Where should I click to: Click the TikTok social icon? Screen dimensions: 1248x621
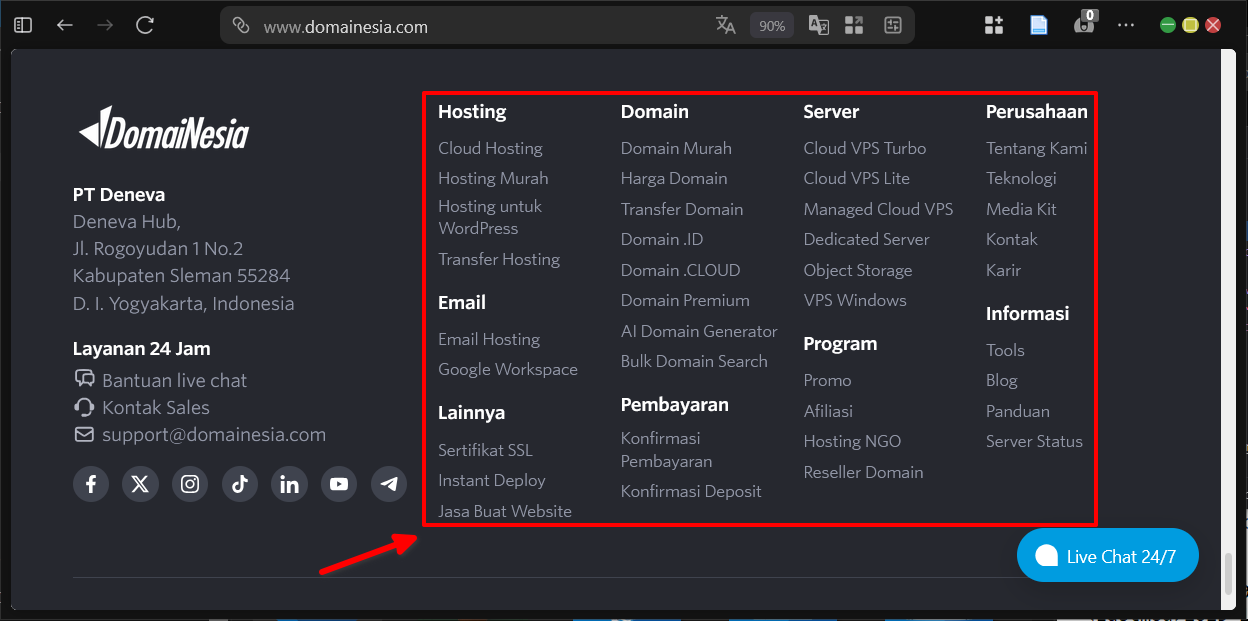(239, 483)
